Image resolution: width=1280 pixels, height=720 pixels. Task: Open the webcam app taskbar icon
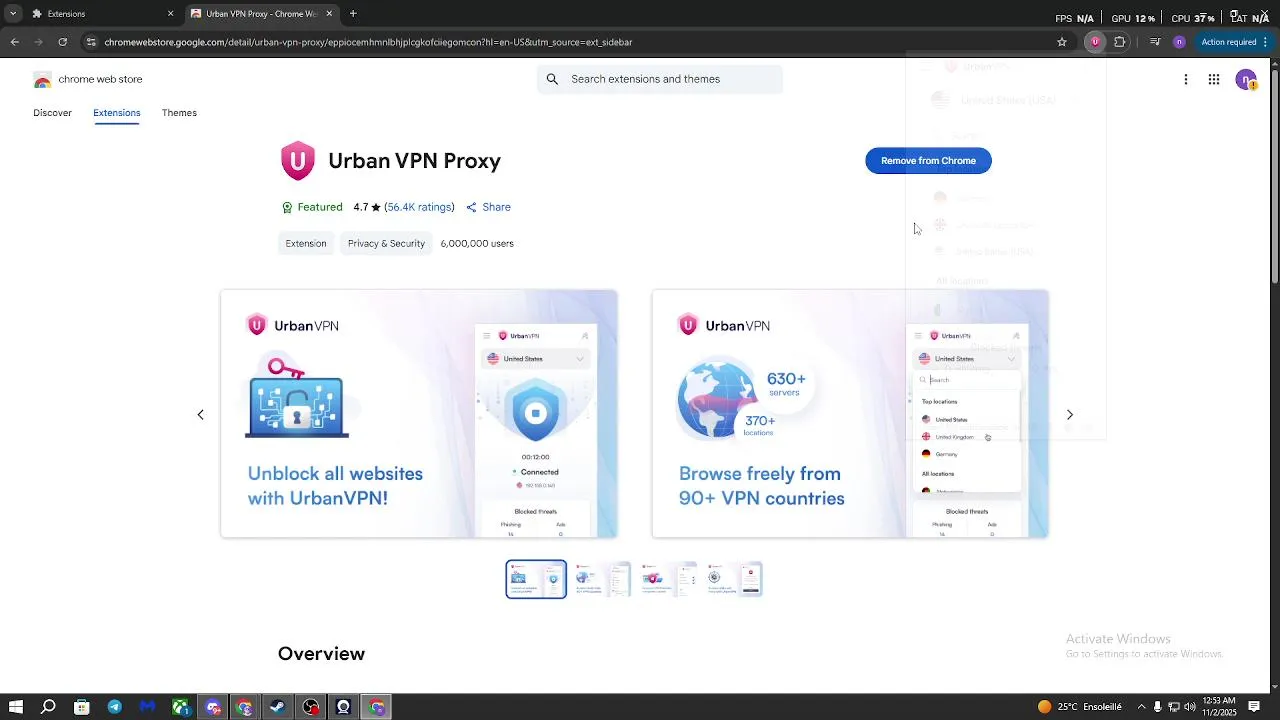point(344,707)
